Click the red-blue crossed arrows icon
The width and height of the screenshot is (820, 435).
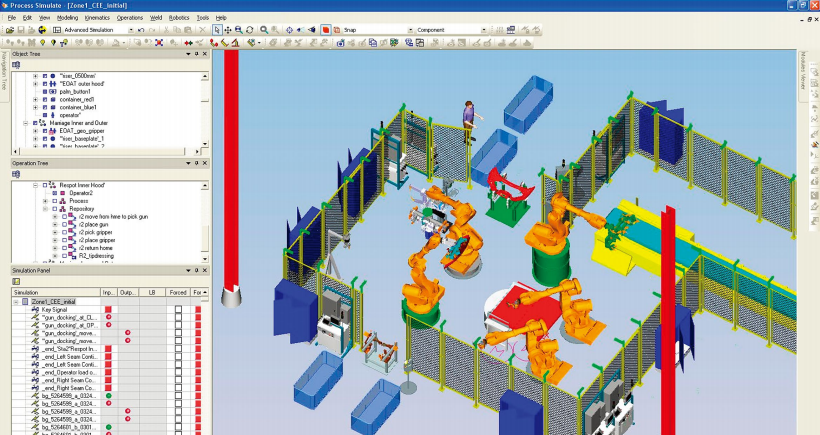pyautogui.click(x=159, y=43)
